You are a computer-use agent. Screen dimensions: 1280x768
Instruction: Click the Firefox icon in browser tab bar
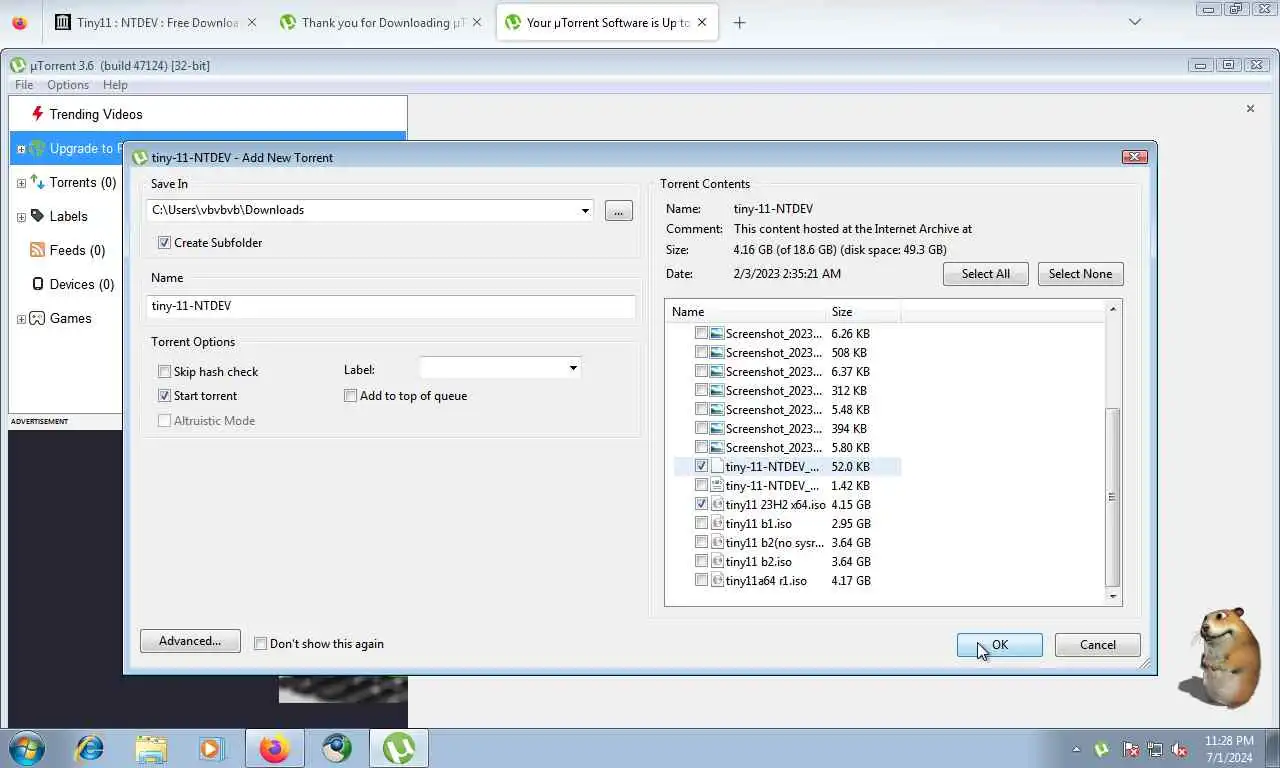point(19,22)
